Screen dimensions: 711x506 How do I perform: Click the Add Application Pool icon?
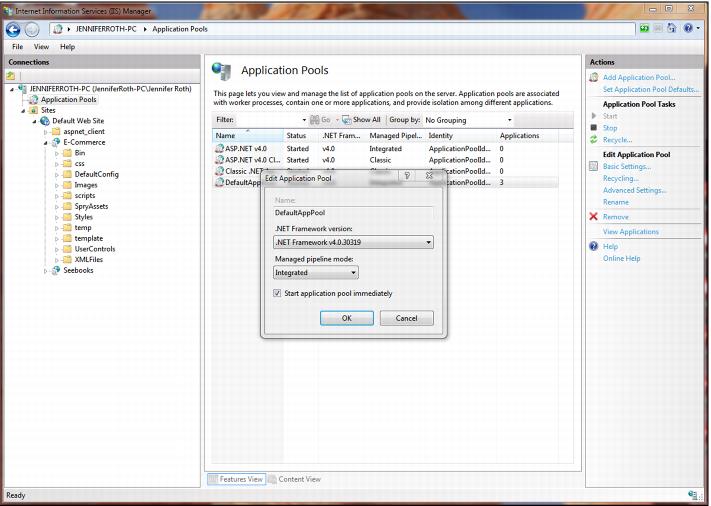pyautogui.click(x=594, y=78)
